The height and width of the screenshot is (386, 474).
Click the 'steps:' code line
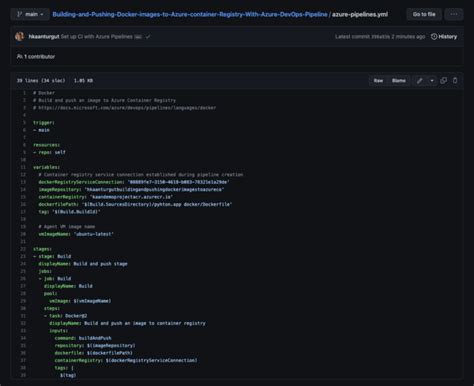[52, 308]
